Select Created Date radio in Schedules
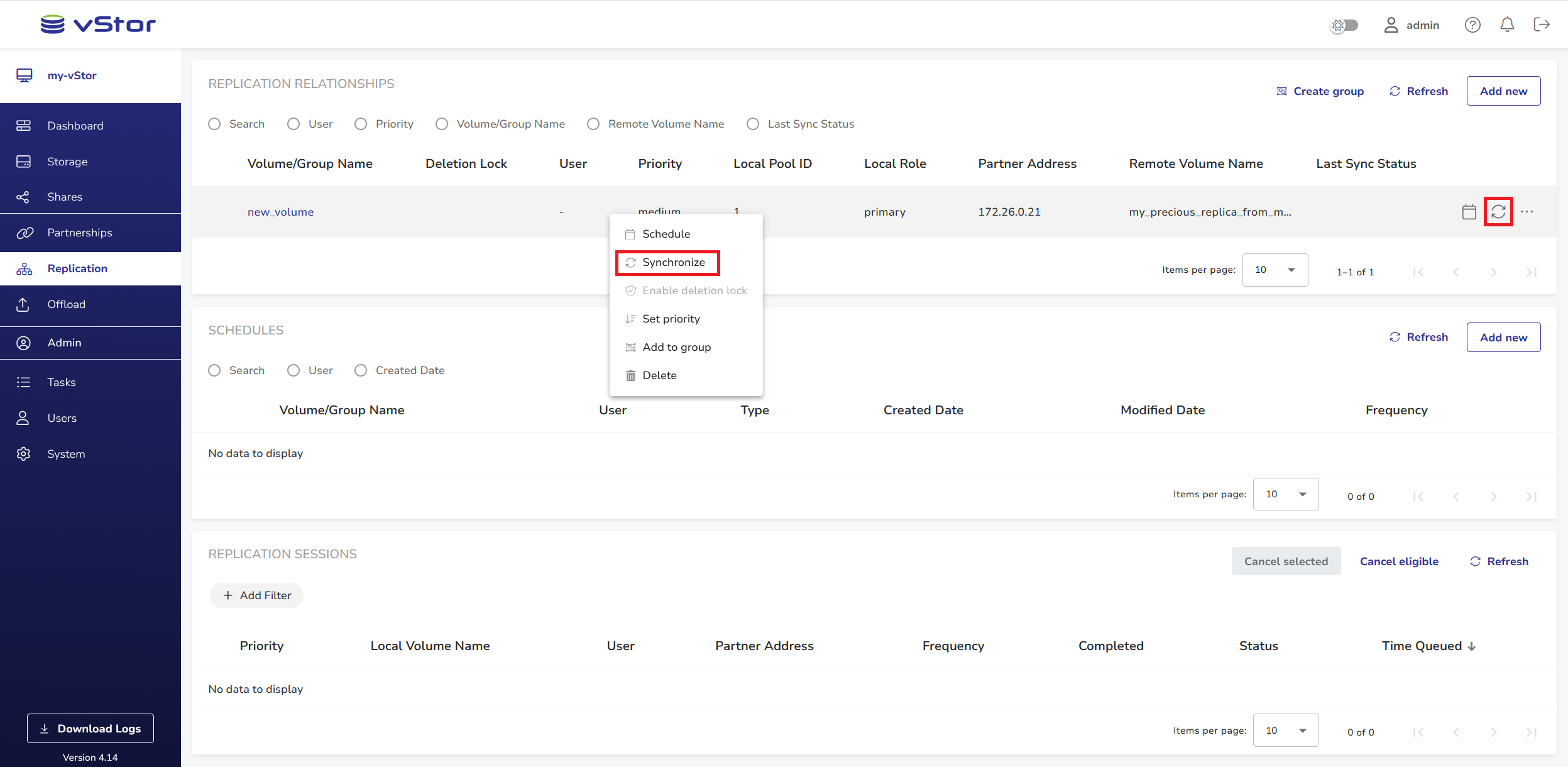 pyautogui.click(x=361, y=370)
